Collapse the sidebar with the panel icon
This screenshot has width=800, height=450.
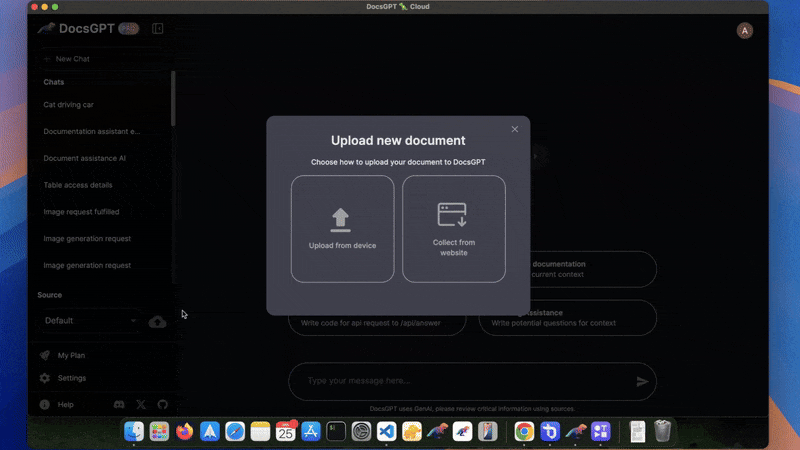click(158, 29)
